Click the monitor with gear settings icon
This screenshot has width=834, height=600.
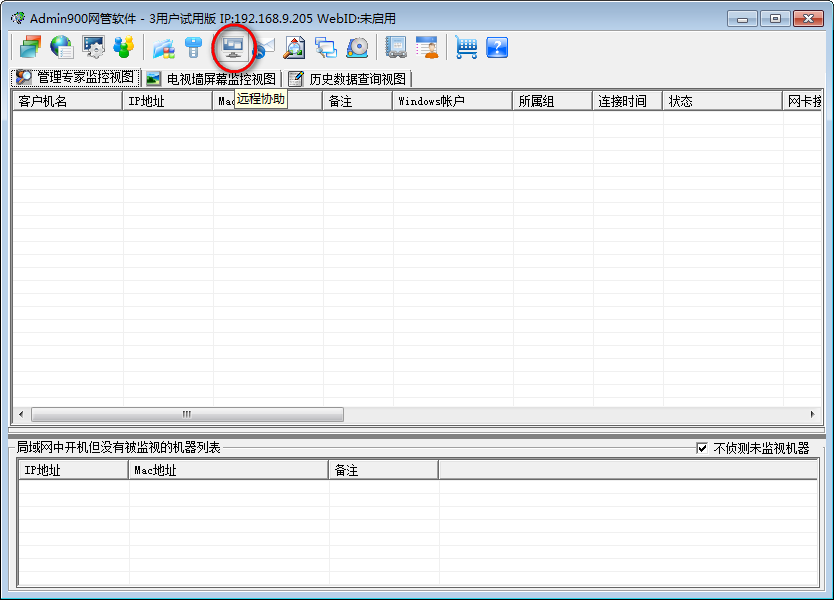pyautogui.click(x=93, y=47)
